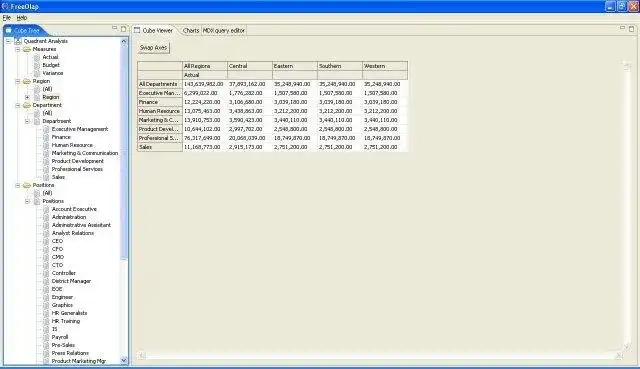Click the 37,893,162.00 Central cell
Image resolution: width=640 pixels, height=369 pixels.
point(249,84)
